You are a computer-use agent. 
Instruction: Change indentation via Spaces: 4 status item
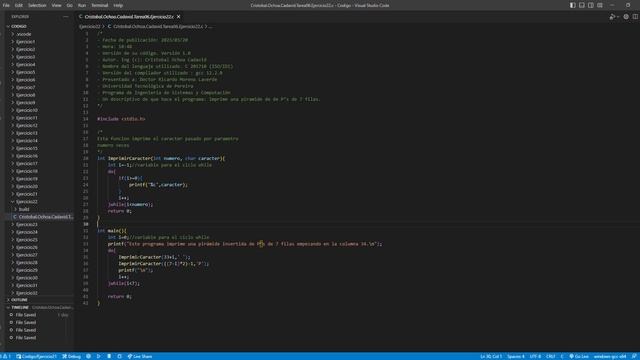click(516, 356)
